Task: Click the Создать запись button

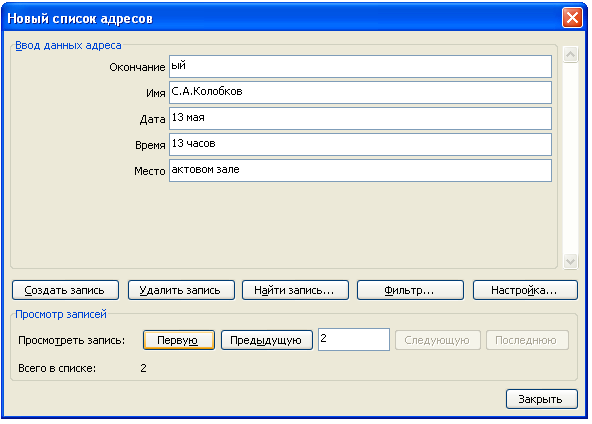Action: [x=65, y=290]
